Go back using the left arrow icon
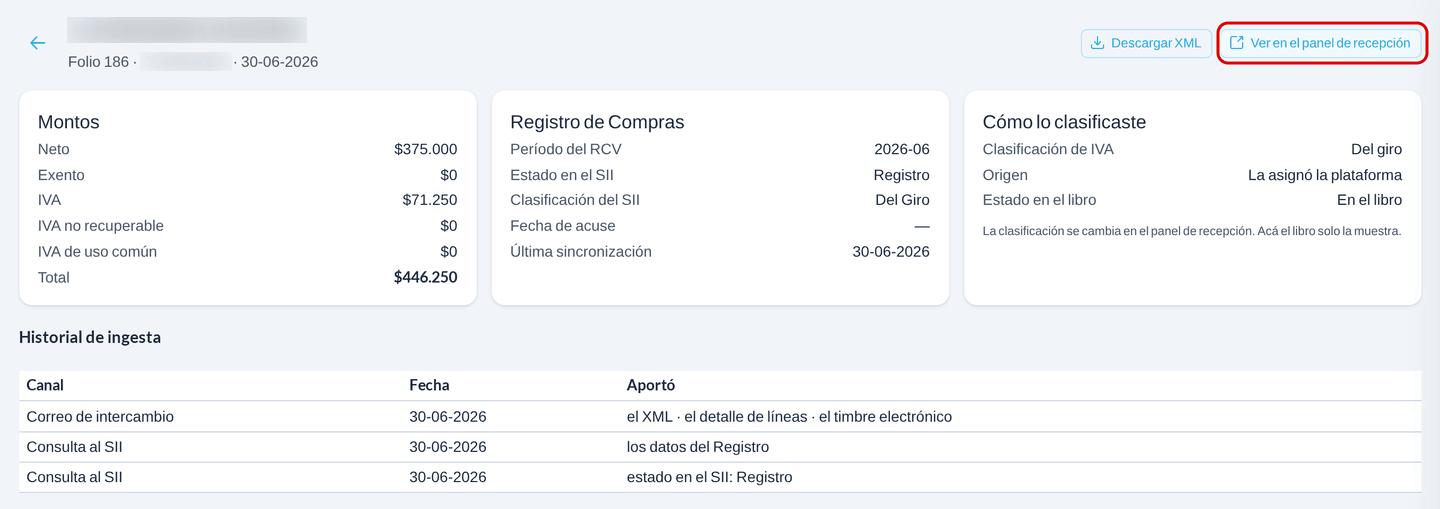1440x509 pixels. tap(37, 43)
